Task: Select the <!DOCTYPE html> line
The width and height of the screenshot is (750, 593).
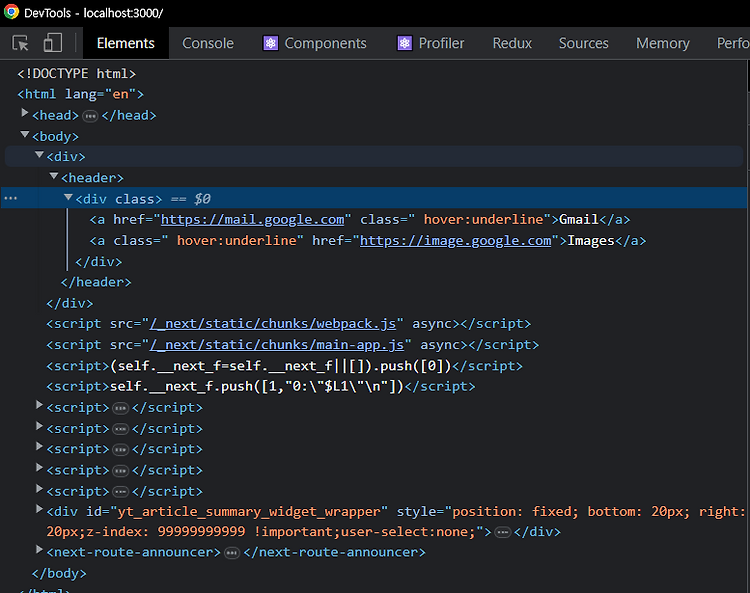Action: [x=77, y=74]
